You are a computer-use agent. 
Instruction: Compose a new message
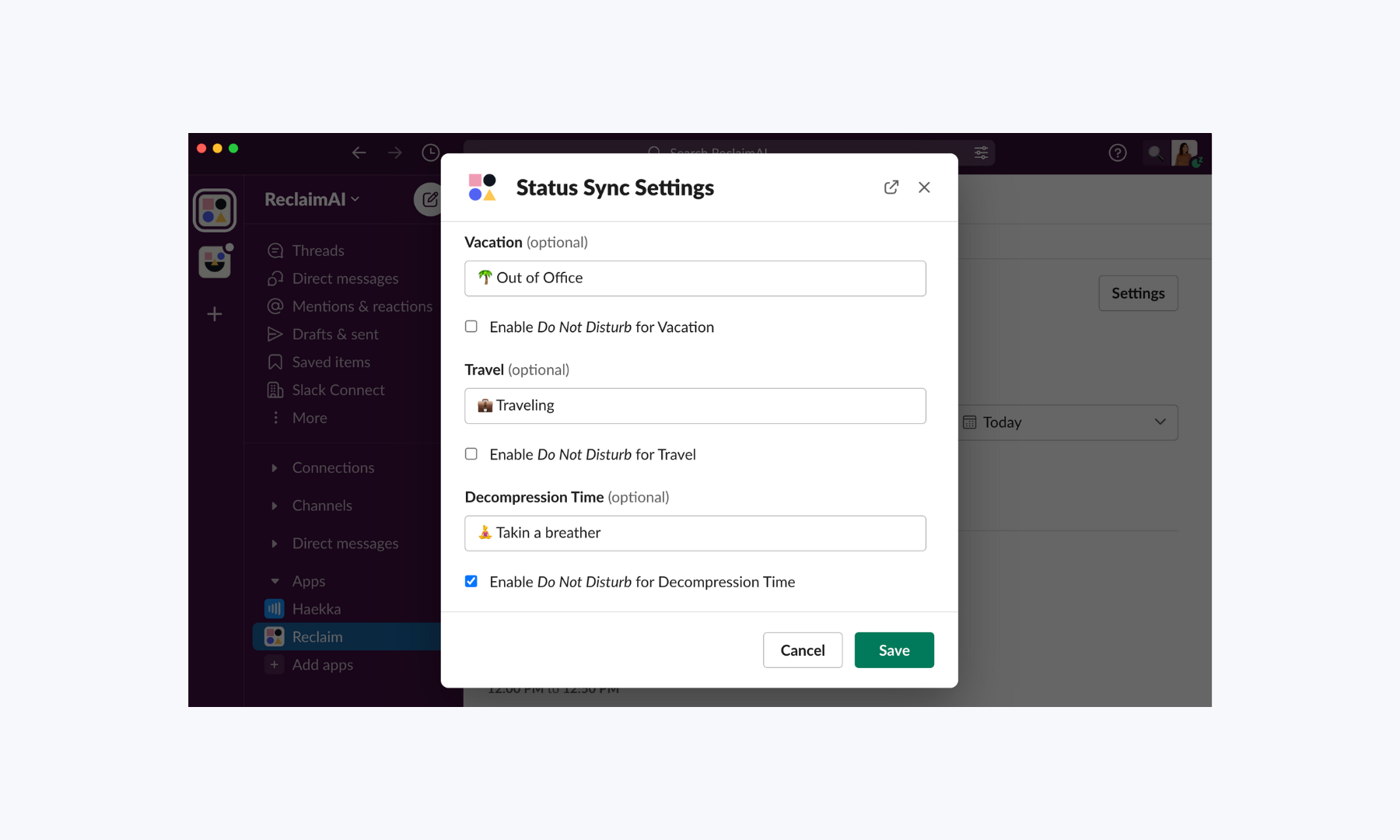(429, 200)
